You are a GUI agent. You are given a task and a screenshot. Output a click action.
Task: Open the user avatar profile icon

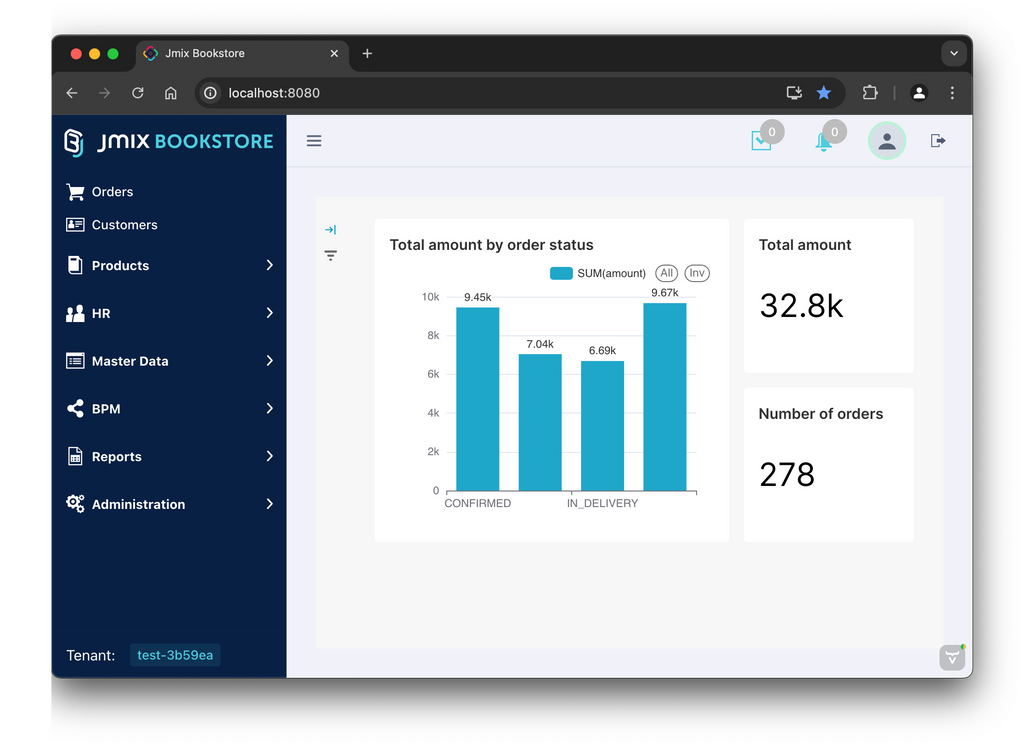[886, 140]
